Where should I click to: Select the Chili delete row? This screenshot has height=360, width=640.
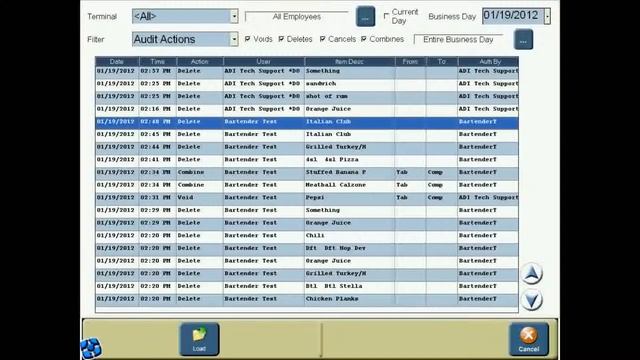pyautogui.click(x=307, y=236)
